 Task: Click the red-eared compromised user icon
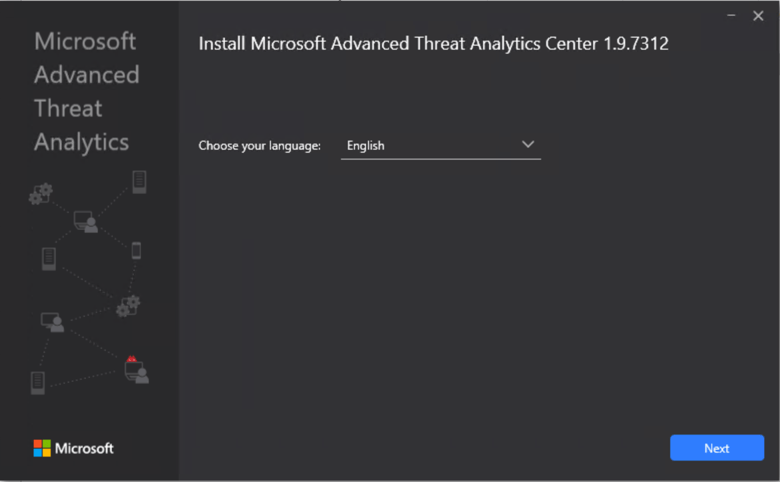point(136,369)
